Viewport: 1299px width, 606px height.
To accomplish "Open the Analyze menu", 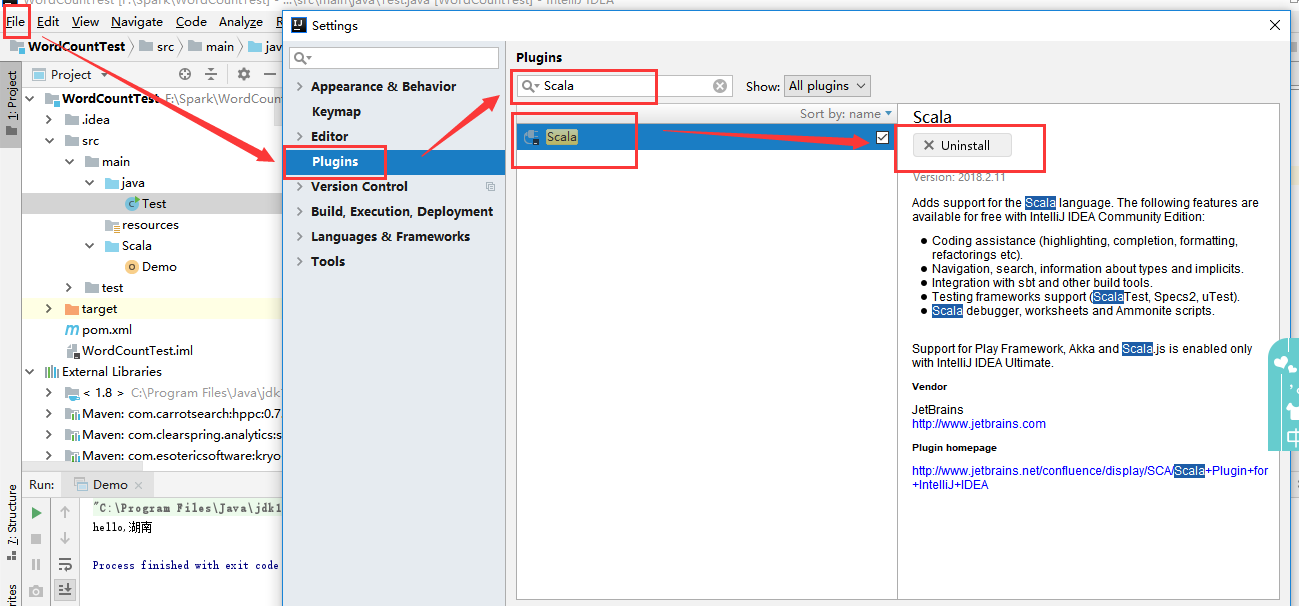I will [240, 21].
